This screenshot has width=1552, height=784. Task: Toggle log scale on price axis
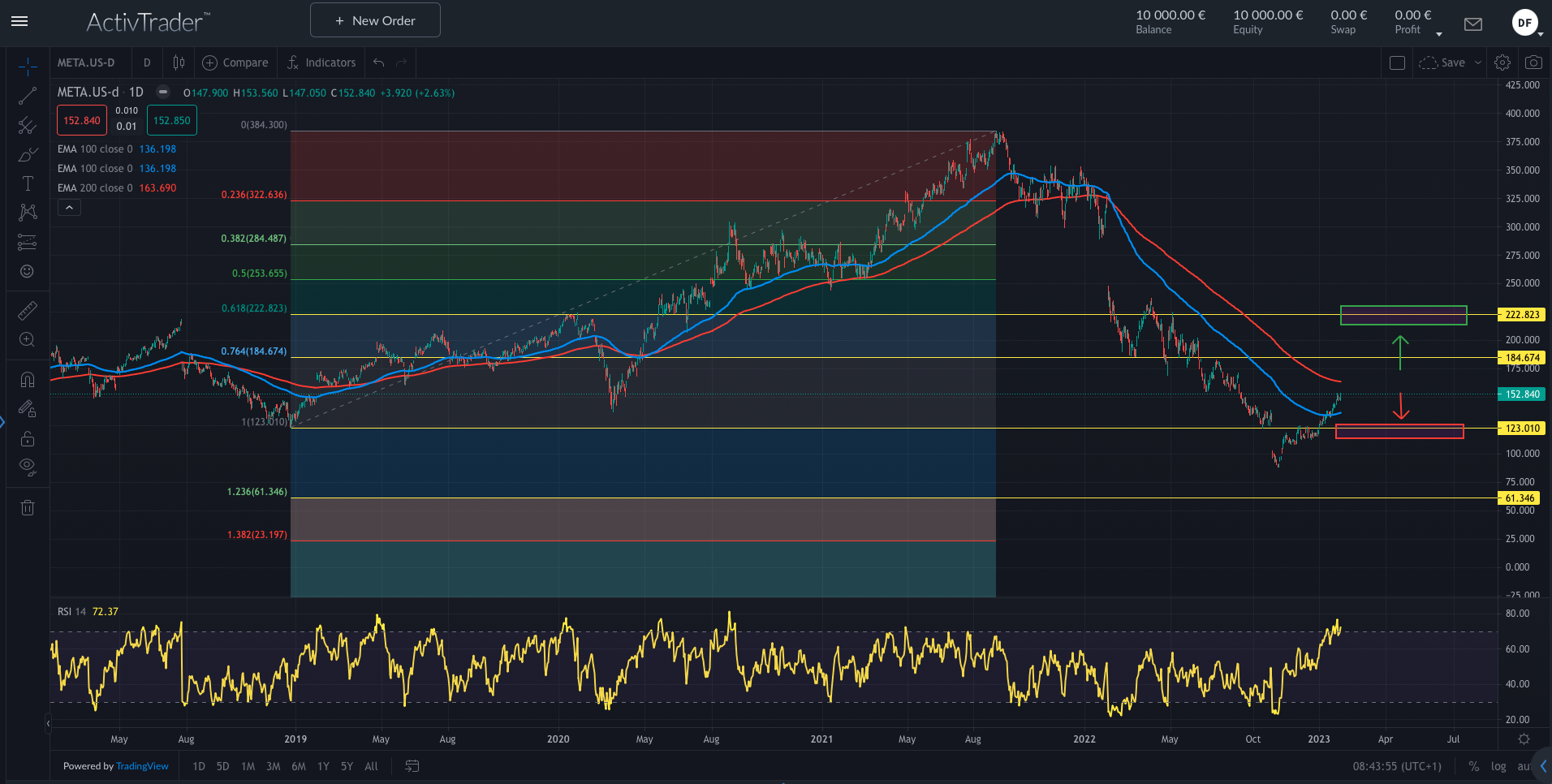coord(1498,766)
